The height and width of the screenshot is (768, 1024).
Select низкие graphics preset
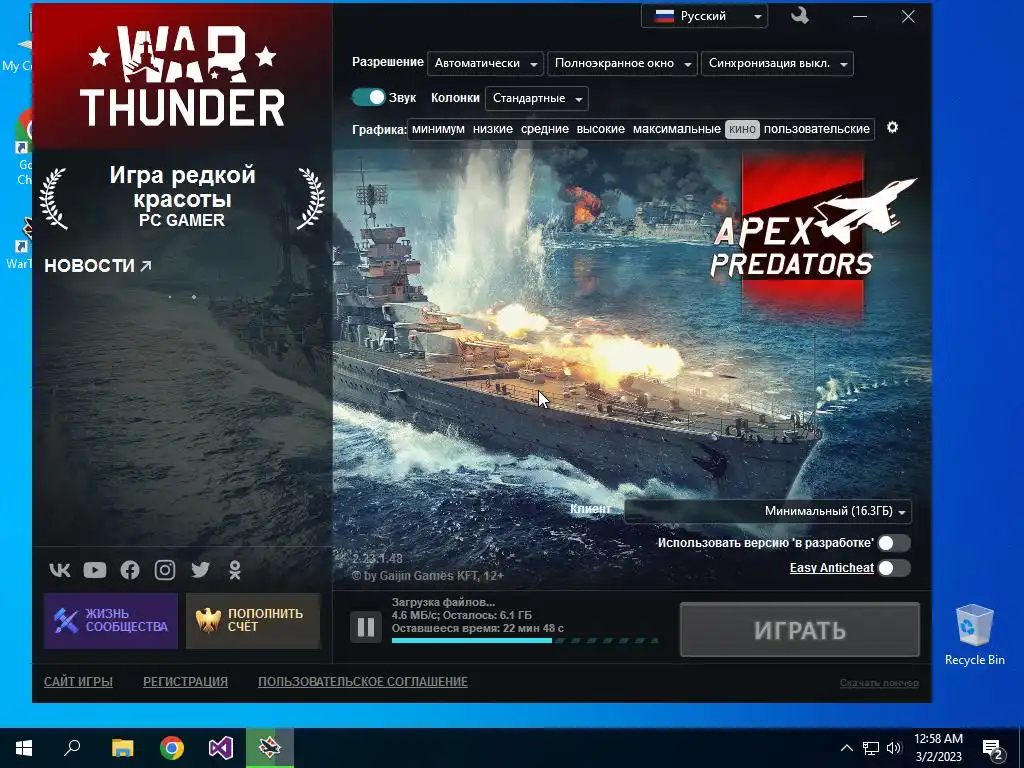(x=492, y=129)
